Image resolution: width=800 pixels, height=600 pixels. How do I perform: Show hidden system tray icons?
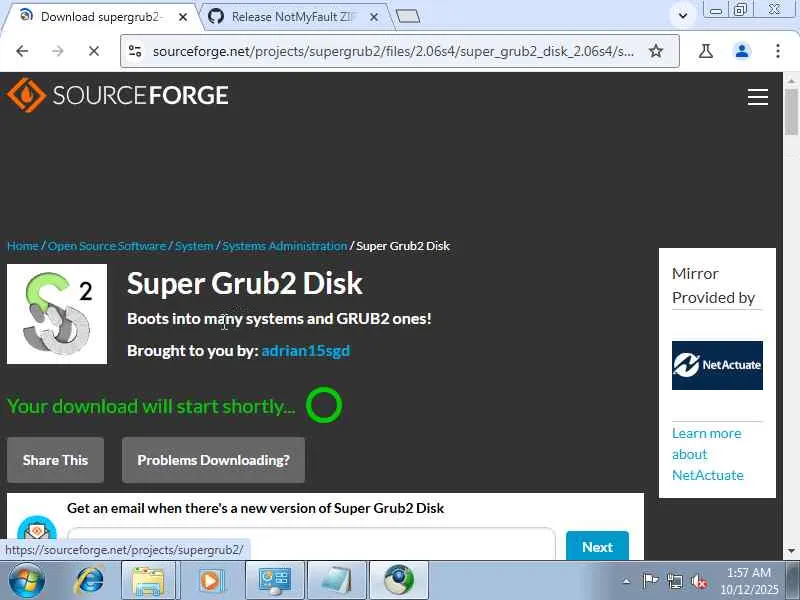tap(627, 581)
